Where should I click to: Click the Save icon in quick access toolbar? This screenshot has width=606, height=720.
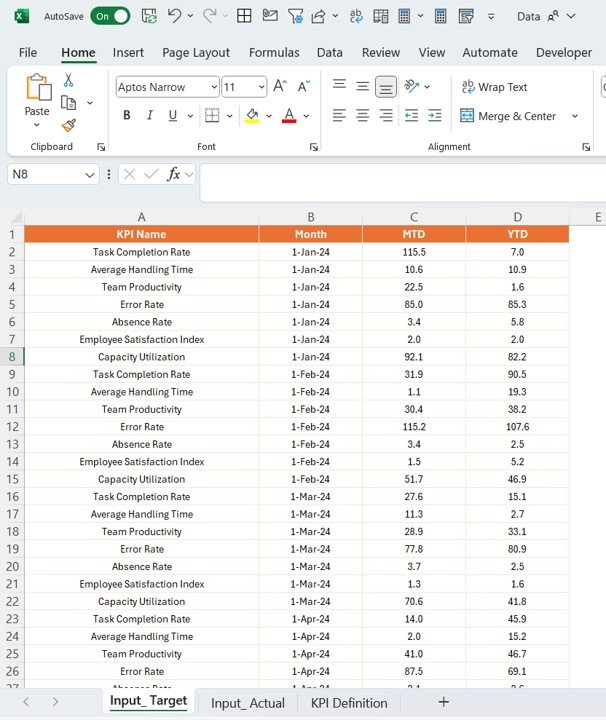coord(149,17)
